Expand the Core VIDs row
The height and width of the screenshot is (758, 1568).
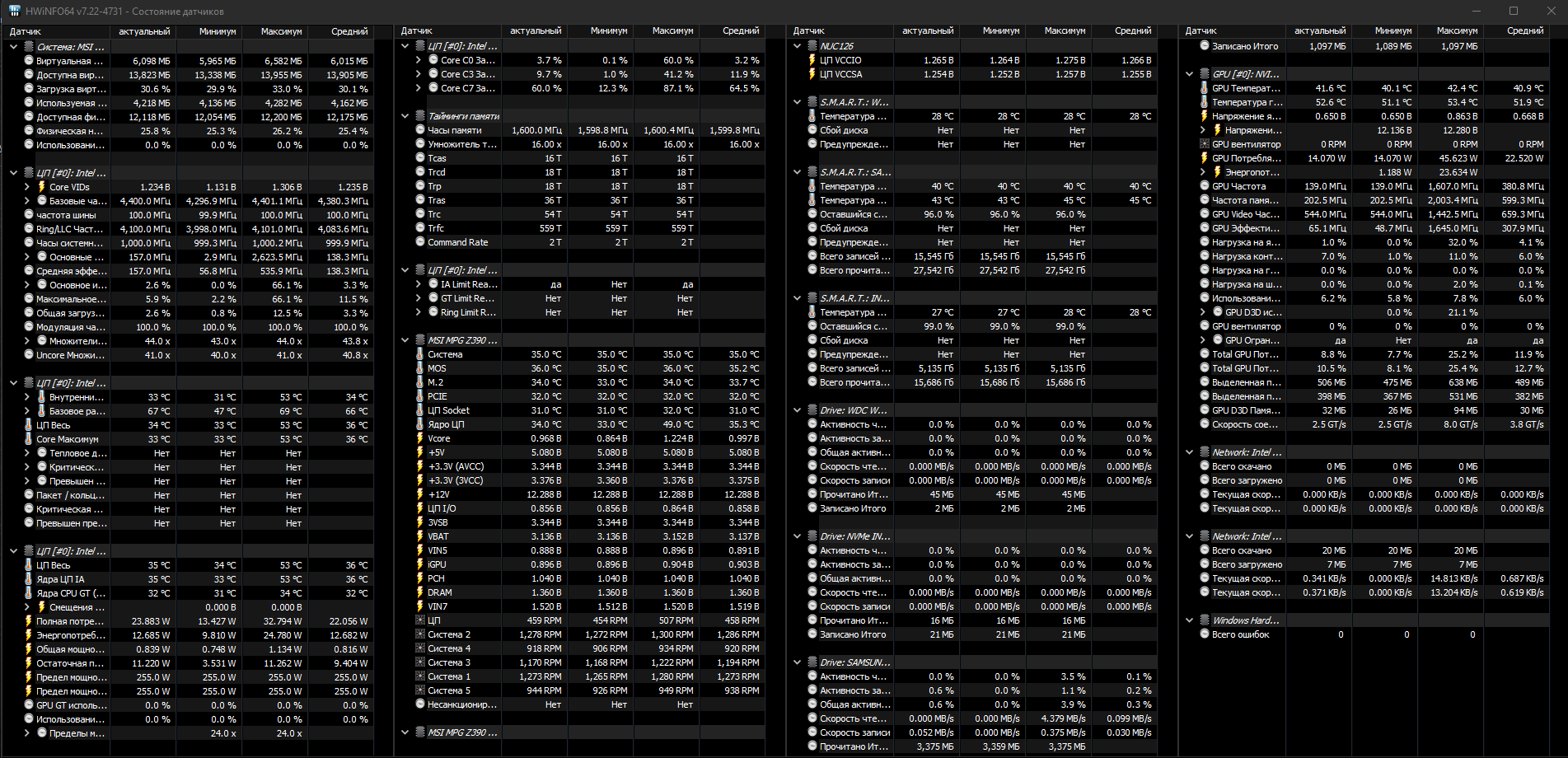27,187
